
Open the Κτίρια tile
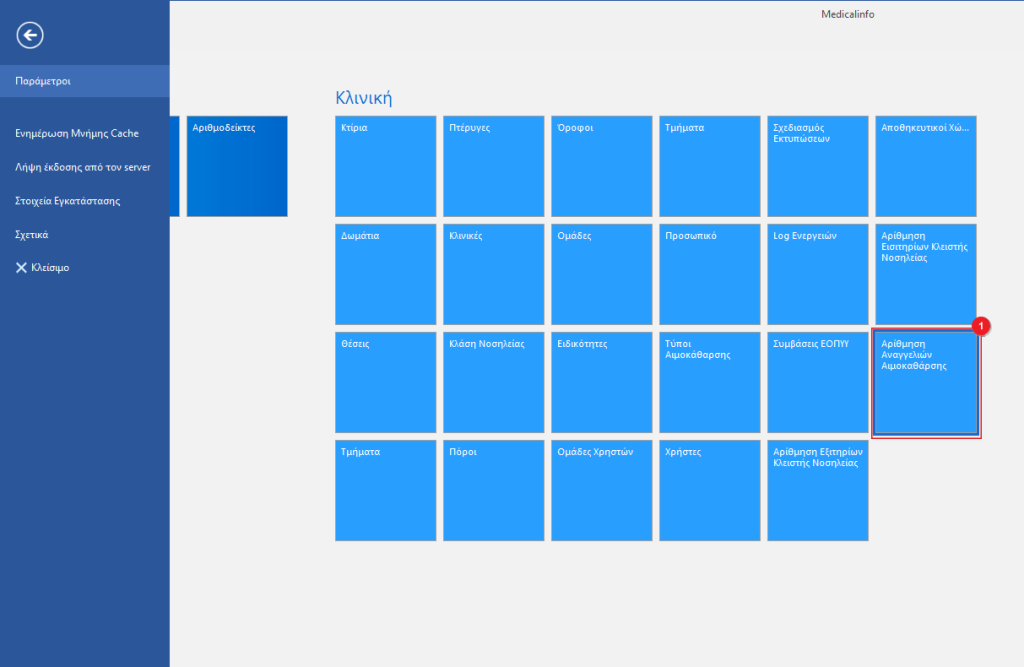(385, 166)
